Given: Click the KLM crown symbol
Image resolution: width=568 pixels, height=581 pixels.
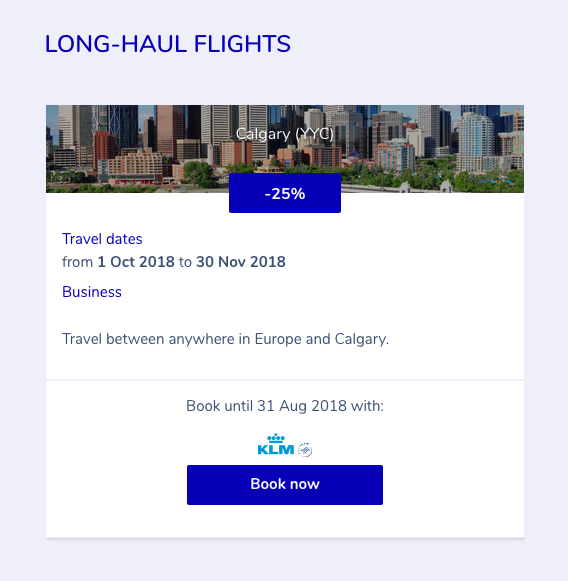Looking at the screenshot, I should 276,438.
